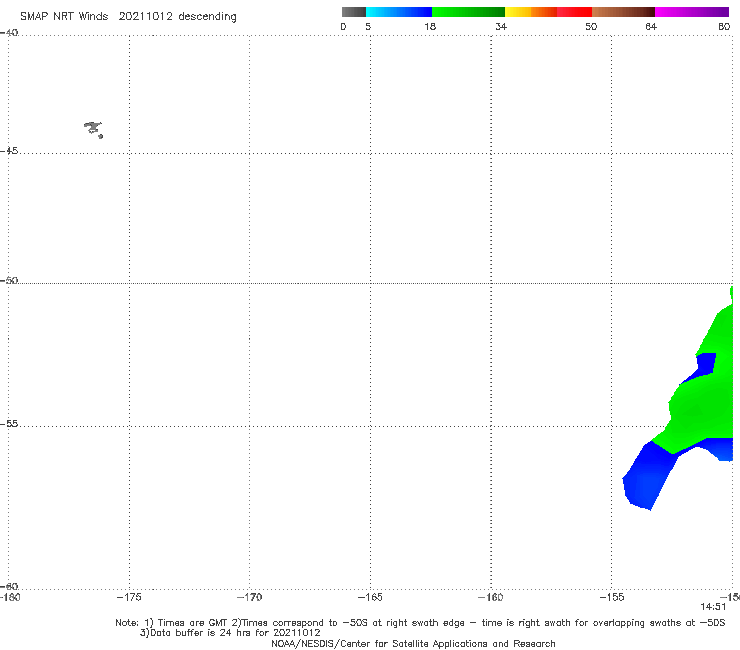Click the cyan-to-blue 5-18 colorbar segment

(x=399, y=12)
